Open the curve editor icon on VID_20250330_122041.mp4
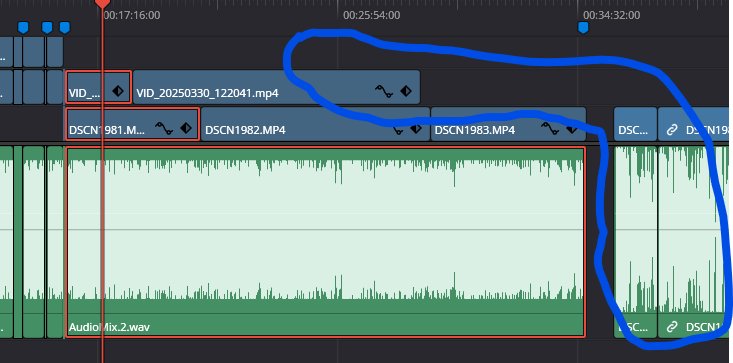 coord(384,92)
